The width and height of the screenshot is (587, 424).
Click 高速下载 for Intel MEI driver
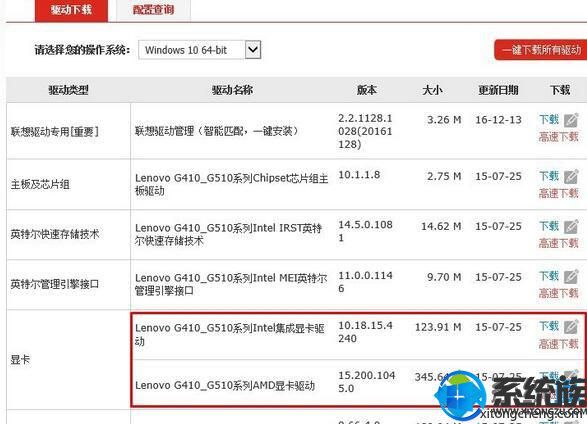pos(559,293)
